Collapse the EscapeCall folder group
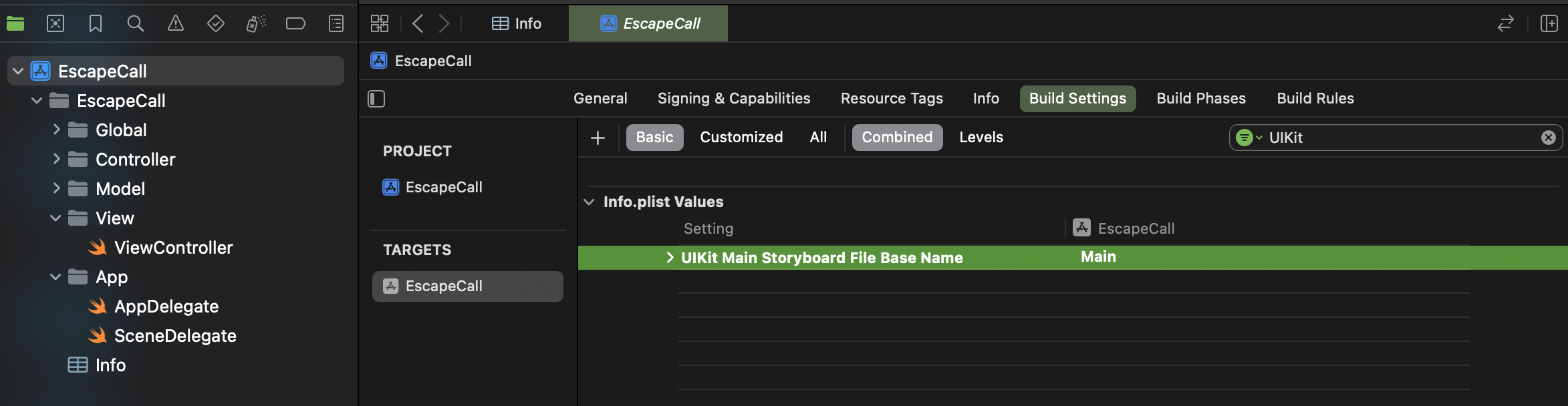Screen dimensions: 1568x406 pyautogui.click(x=37, y=101)
